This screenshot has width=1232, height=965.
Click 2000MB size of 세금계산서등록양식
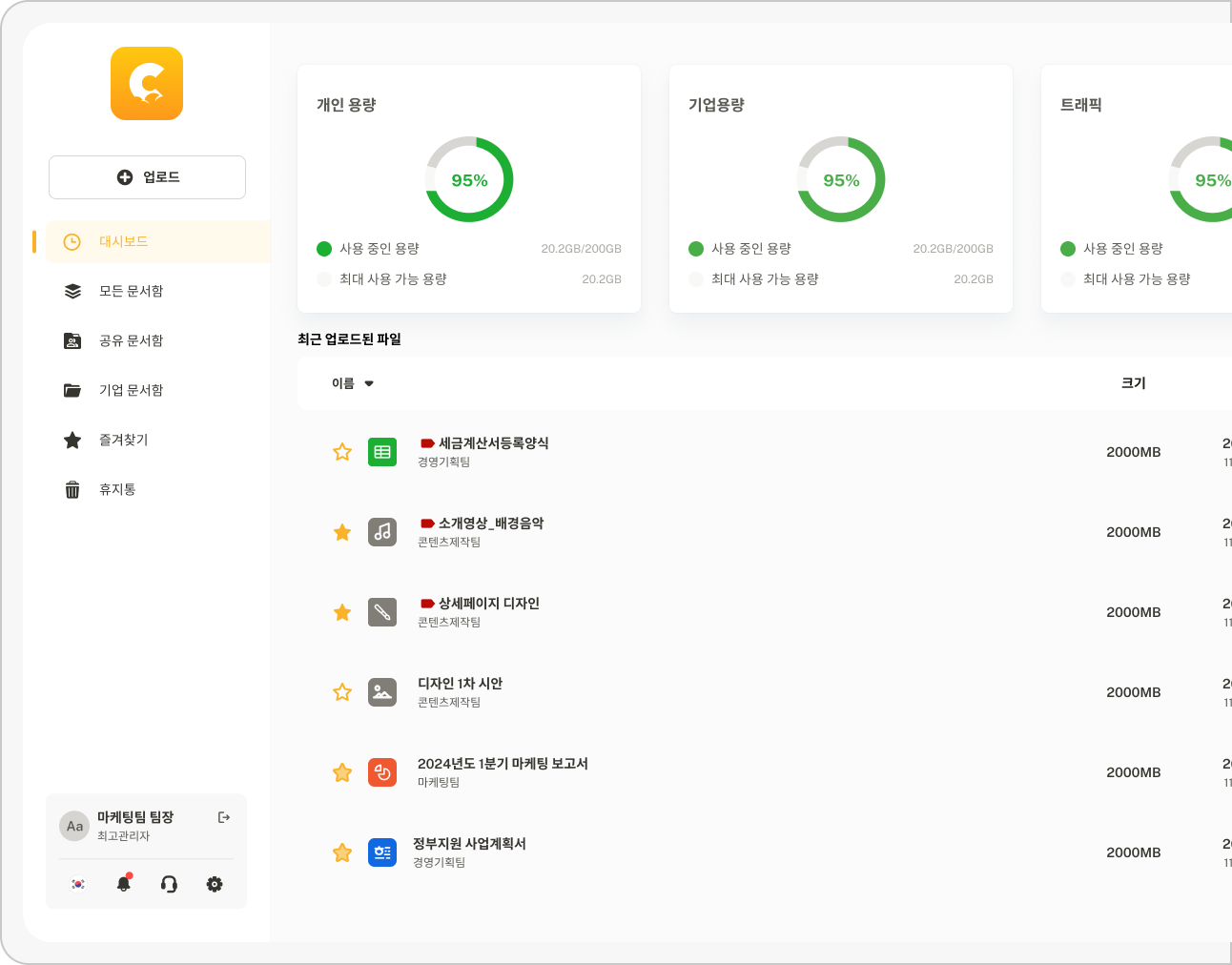[1134, 452]
